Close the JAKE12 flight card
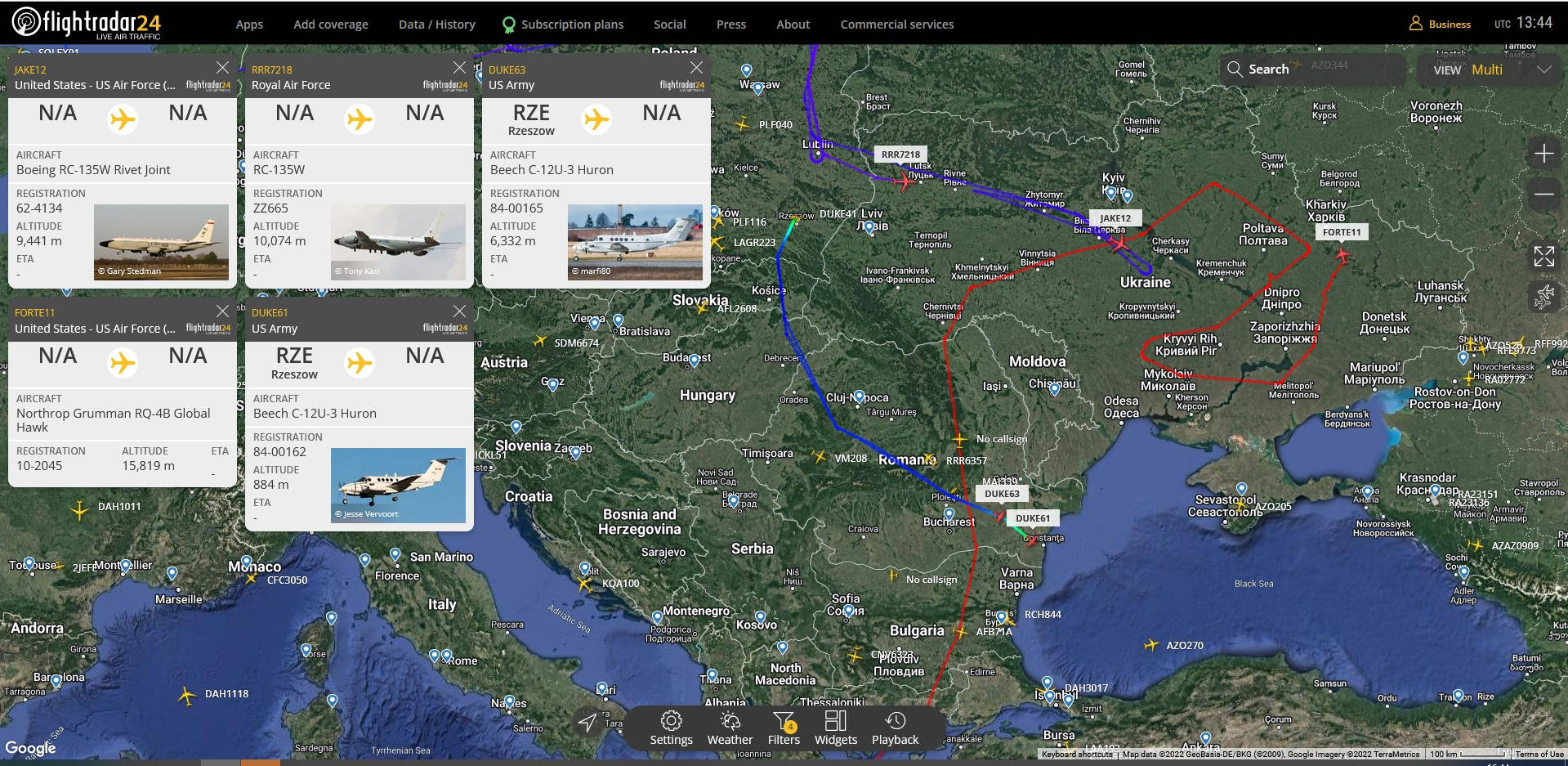Screen dimensions: 1568x766 (x=222, y=67)
